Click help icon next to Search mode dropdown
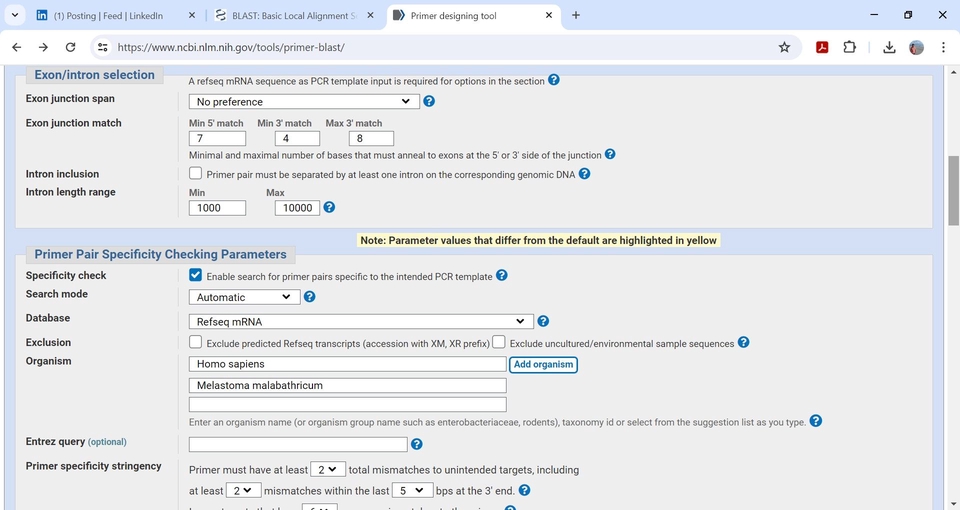Viewport: 960px width, 510px height. click(x=309, y=297)
